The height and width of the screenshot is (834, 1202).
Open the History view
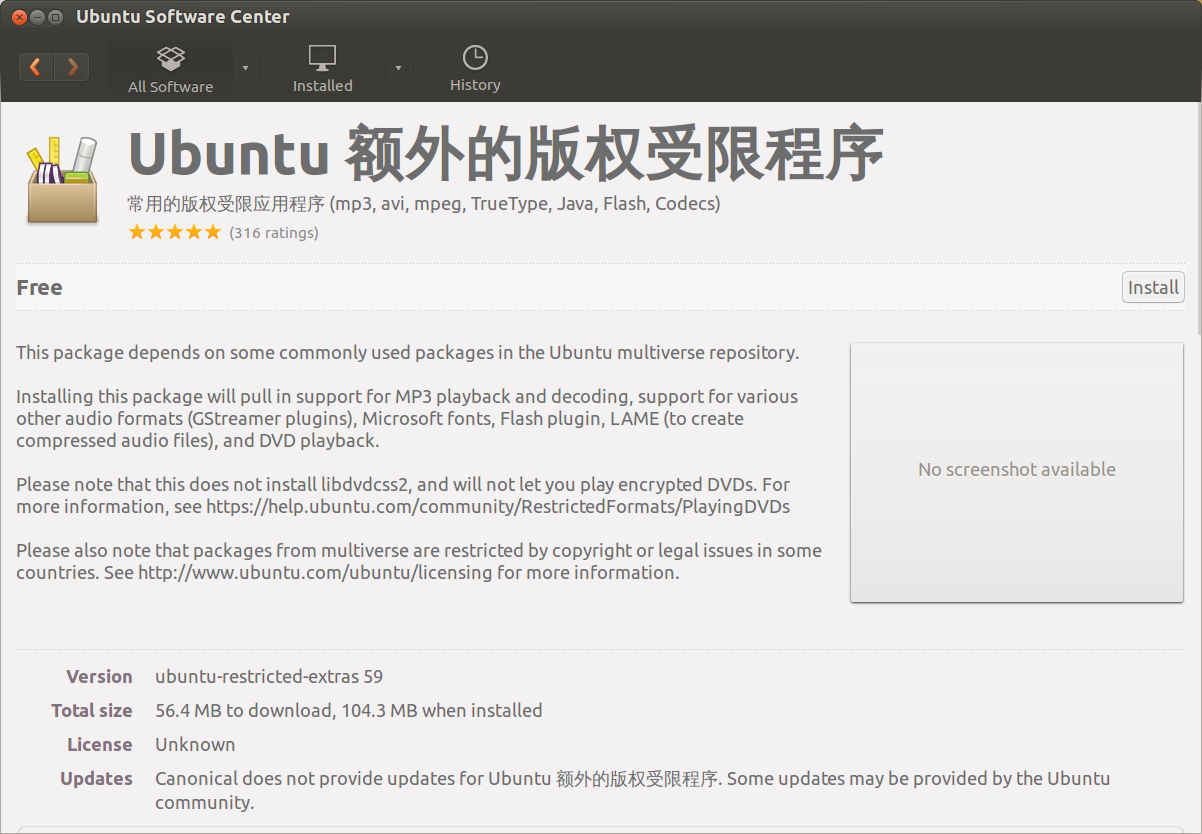pyautogui.click(x=475, y=69)
